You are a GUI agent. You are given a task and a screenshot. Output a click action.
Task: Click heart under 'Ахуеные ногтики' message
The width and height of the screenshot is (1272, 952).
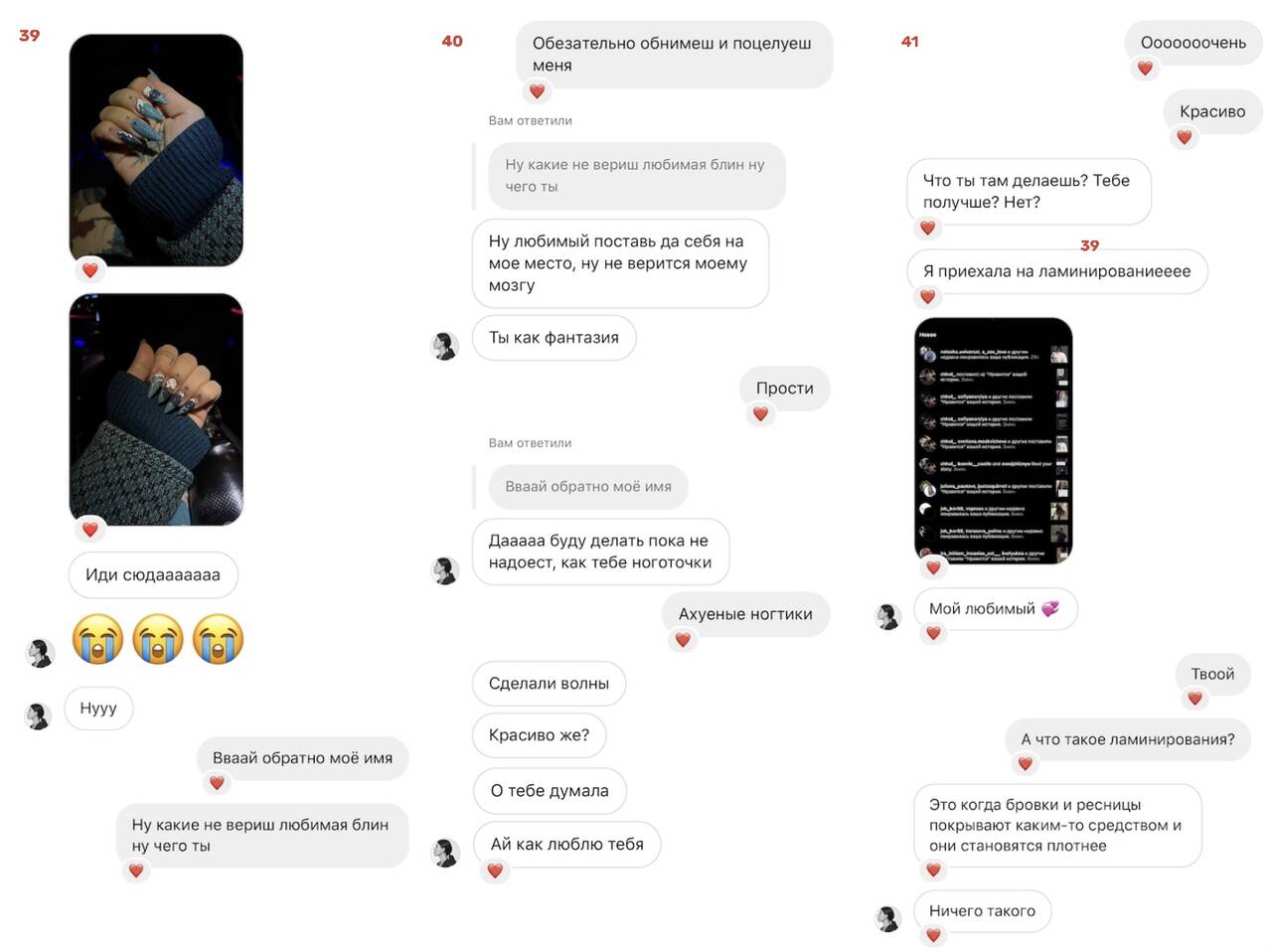(x=683, y=640)
